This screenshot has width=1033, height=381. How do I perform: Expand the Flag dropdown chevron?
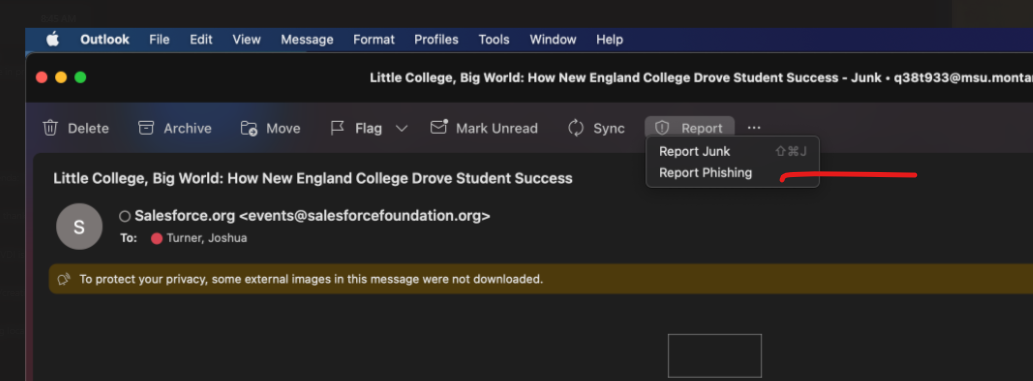[x=401, y=129]
